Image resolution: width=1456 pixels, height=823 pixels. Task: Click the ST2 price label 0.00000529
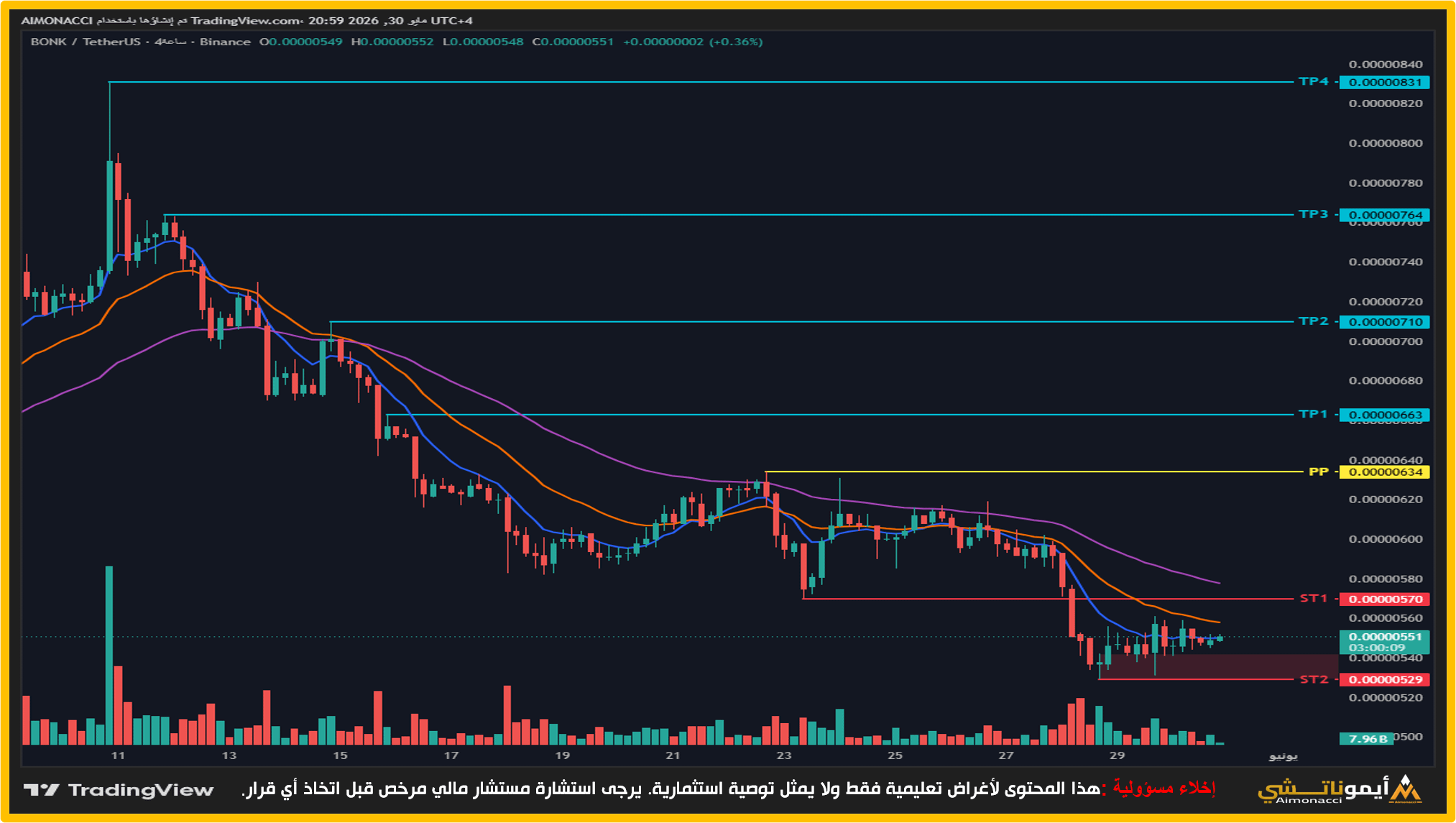tap(1384, 679)
